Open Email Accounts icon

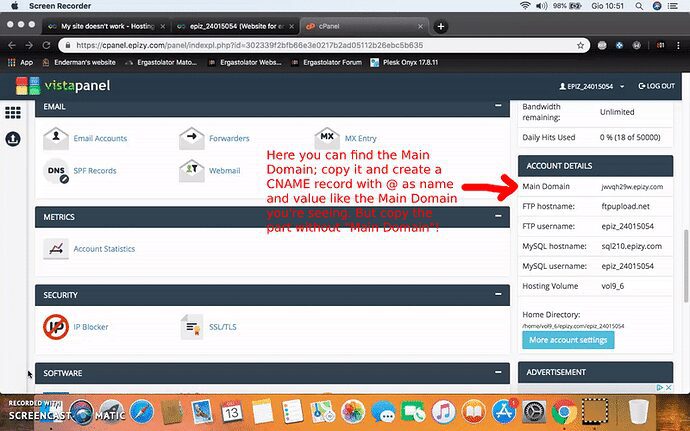56,138
